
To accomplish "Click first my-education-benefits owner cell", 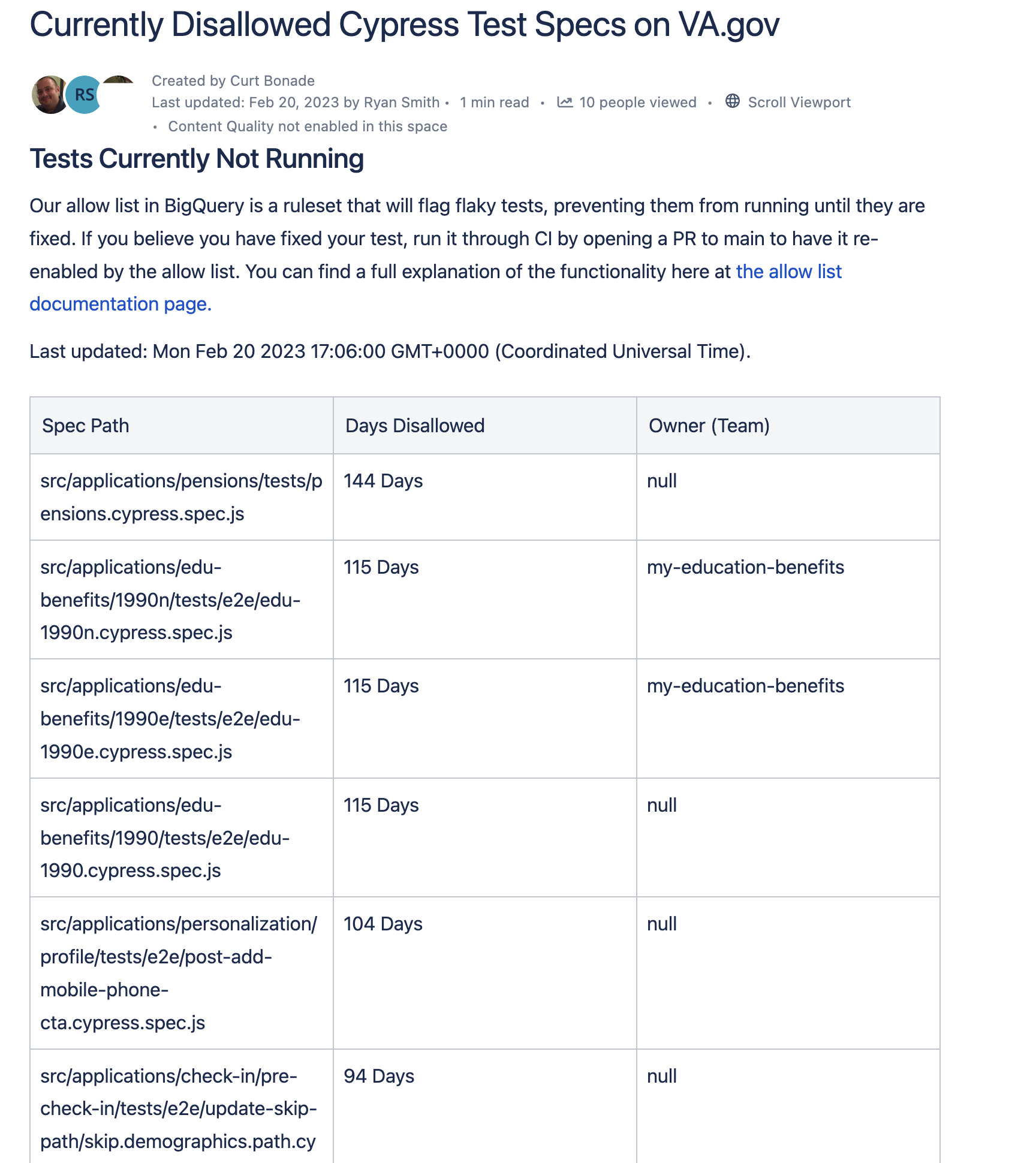I will coord(745,567).
